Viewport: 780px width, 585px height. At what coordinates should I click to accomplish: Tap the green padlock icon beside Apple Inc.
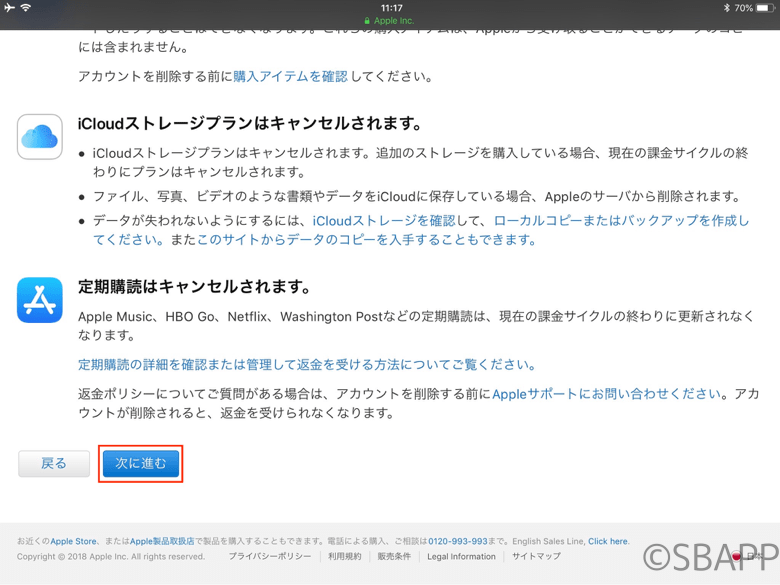(367, 21)
